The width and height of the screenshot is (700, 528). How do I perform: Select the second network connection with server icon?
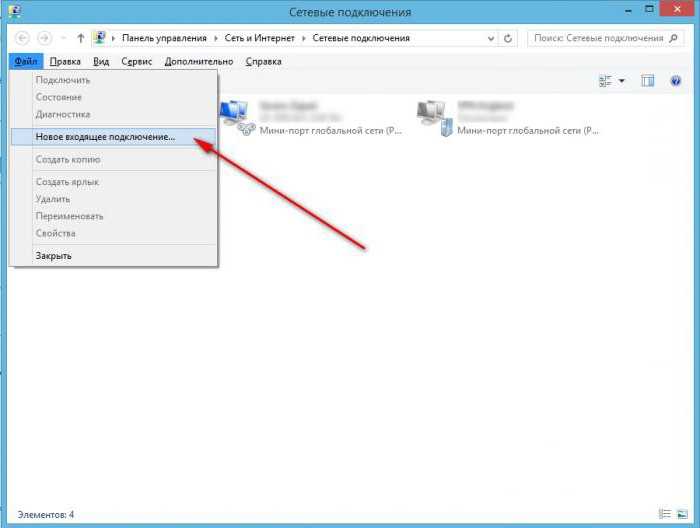click(x=435, y=118)
